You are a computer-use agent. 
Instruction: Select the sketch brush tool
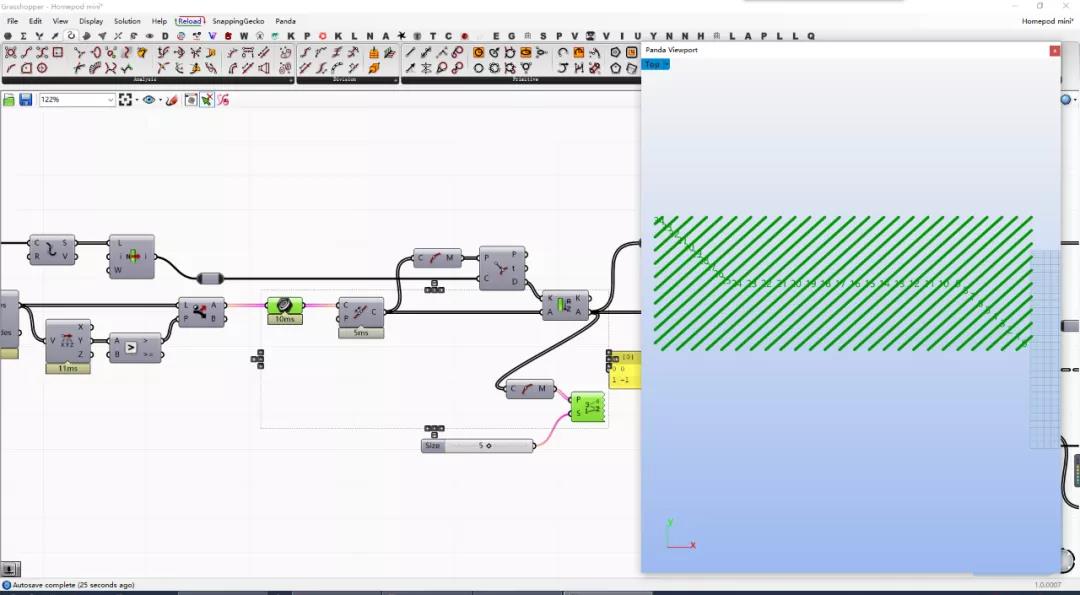click(x=172, y=100)
